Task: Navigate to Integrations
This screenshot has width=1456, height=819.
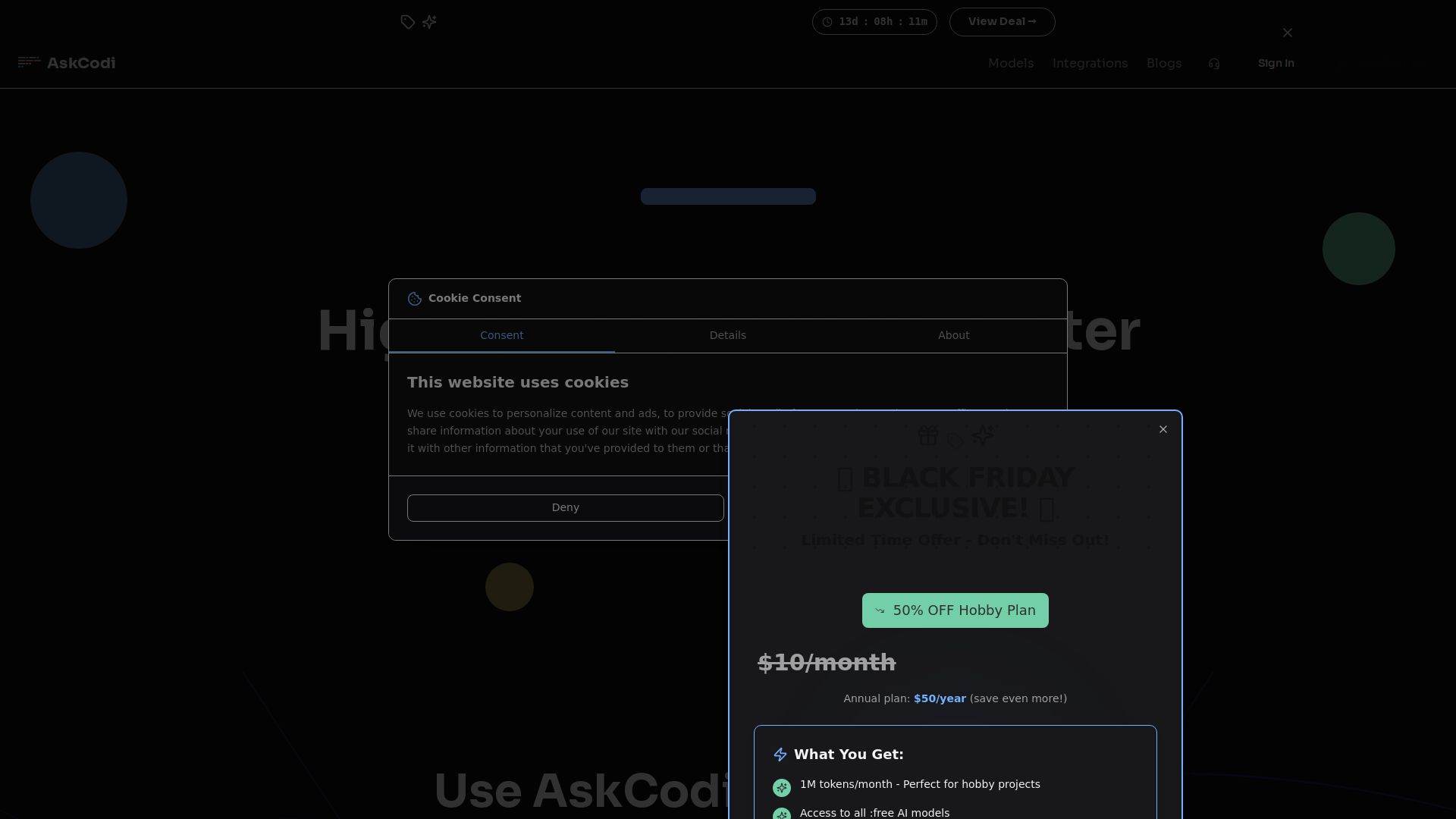Action: (x=1090, y=63)
